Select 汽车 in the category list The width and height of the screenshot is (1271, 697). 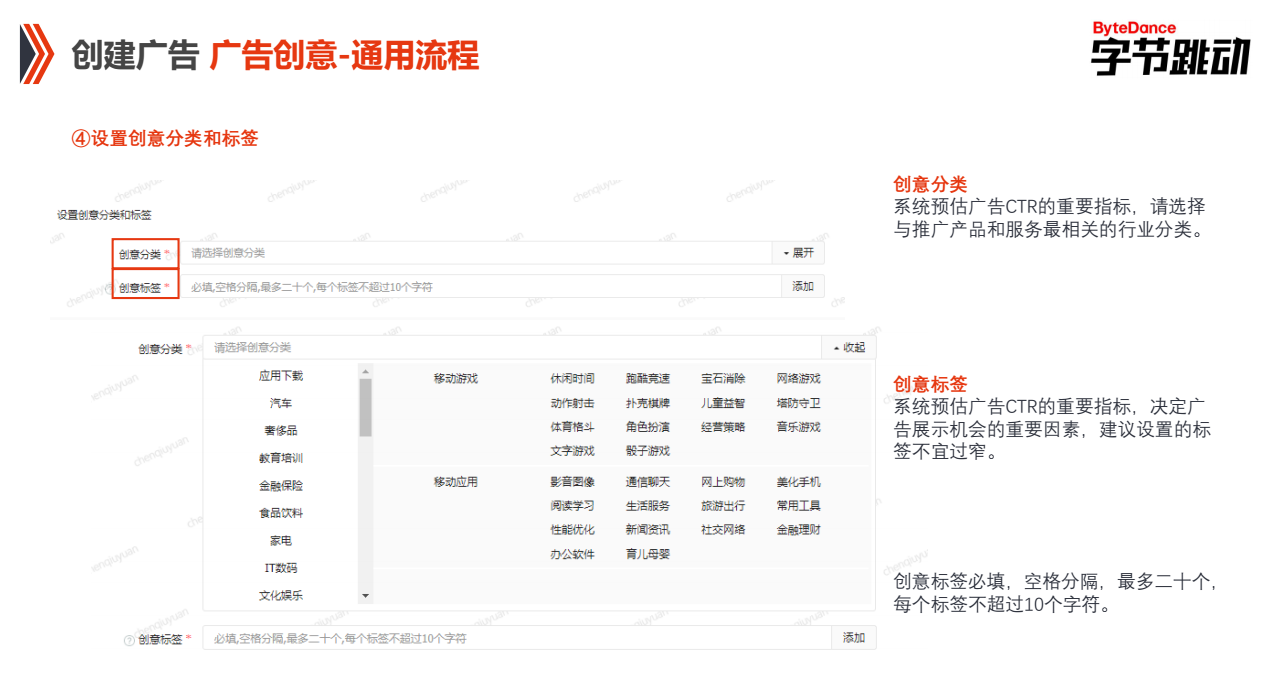tap(281, 403)
